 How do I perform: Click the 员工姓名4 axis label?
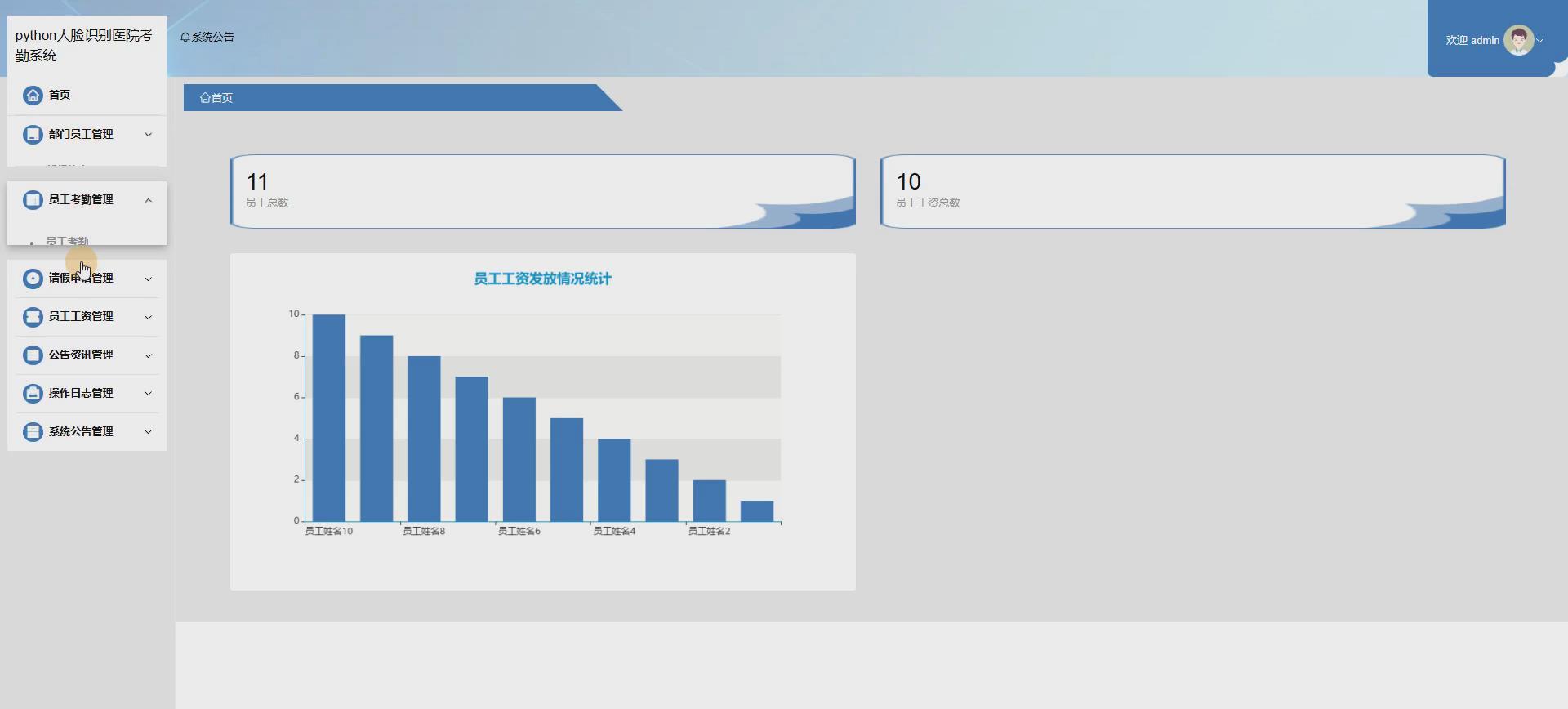point(614,532)
